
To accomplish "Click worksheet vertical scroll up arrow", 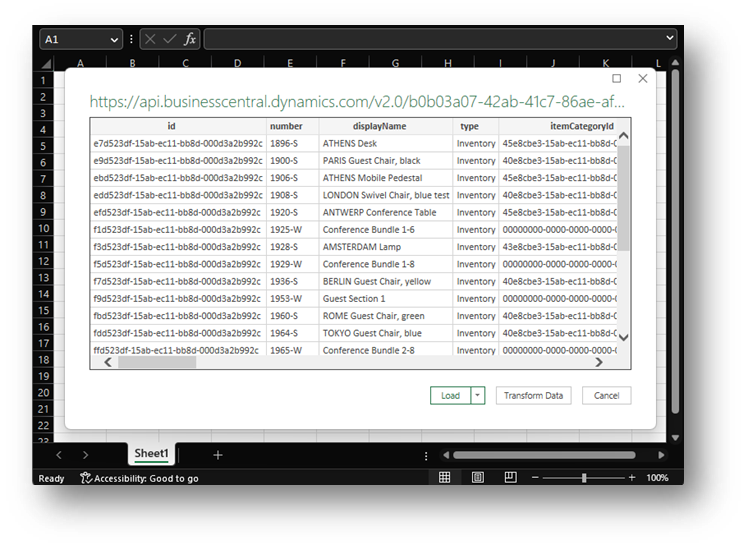I will pos(675,62).
